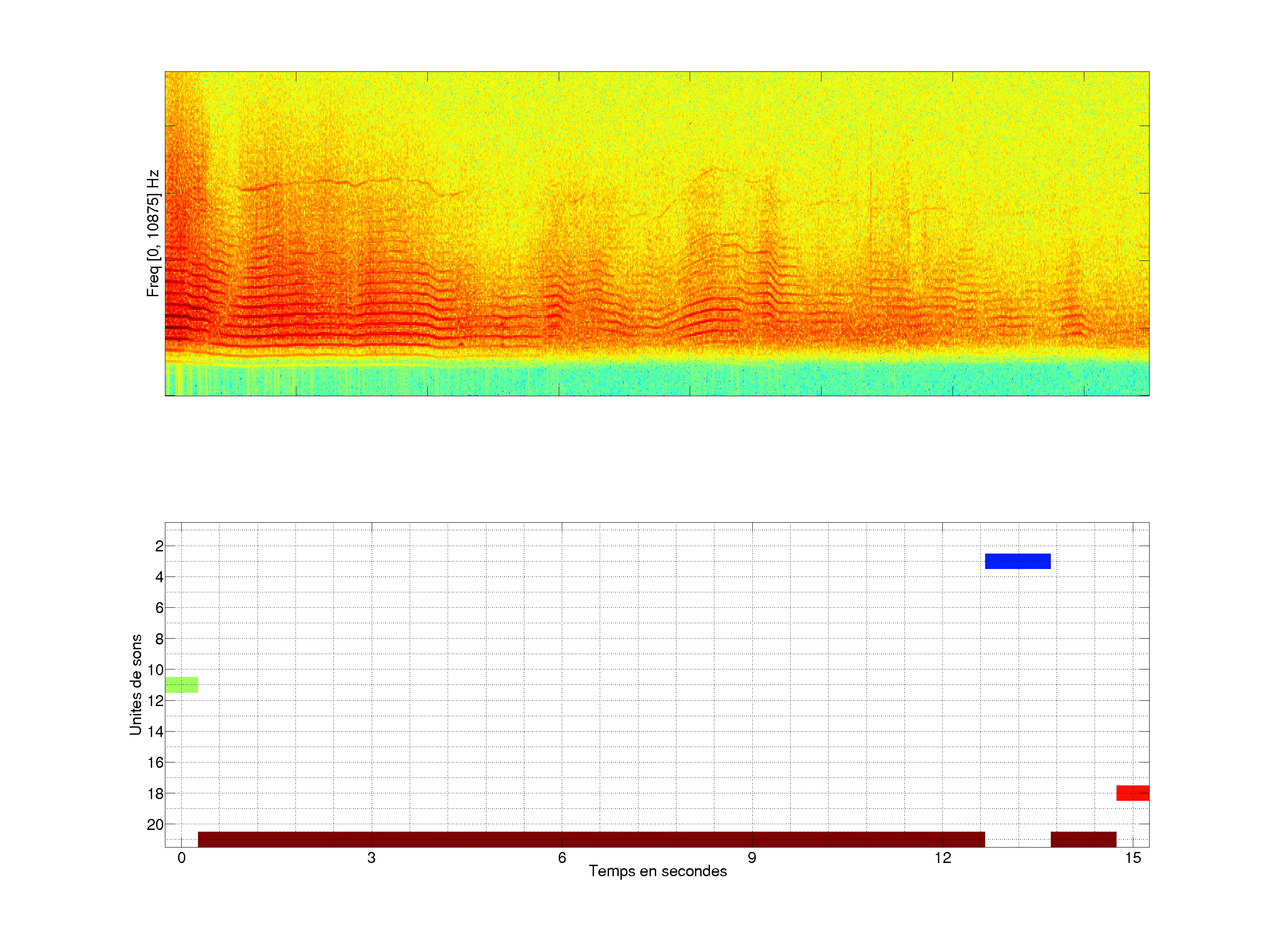Click the y-axis tick label 20

coord(155,825)
